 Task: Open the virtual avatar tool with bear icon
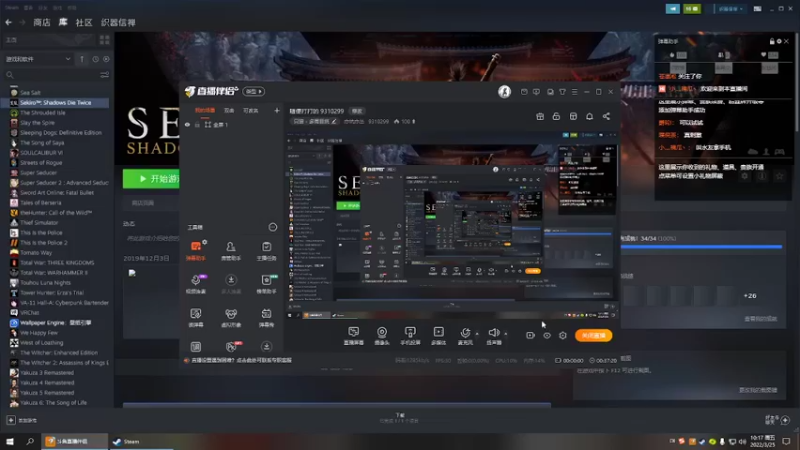click(x=231, y=317)
